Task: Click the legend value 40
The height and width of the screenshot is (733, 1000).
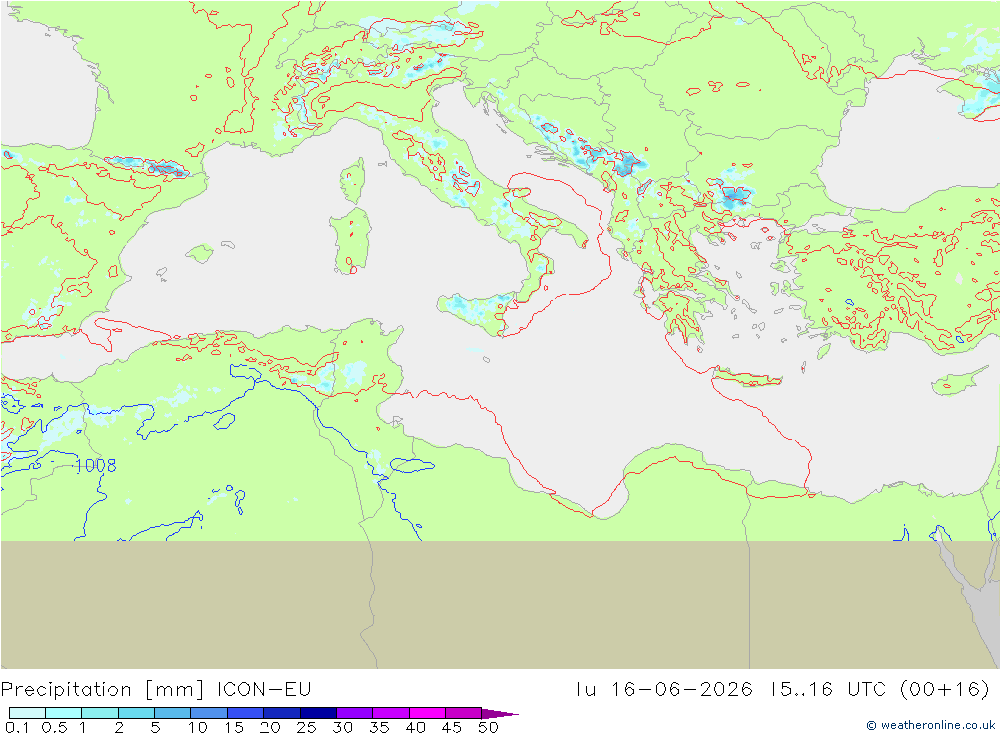Action: (415, 727)
